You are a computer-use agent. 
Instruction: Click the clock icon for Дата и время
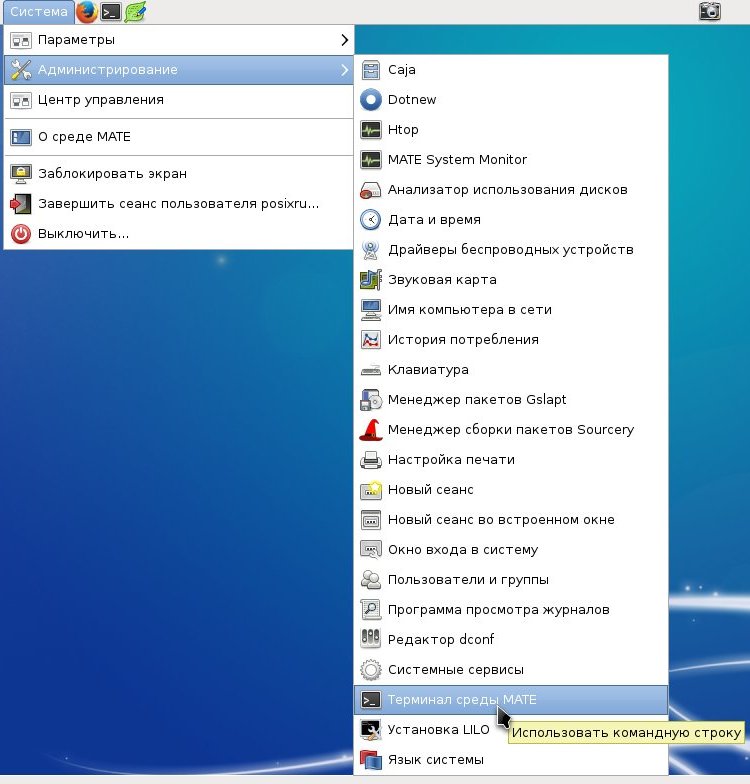pos(370,220)
